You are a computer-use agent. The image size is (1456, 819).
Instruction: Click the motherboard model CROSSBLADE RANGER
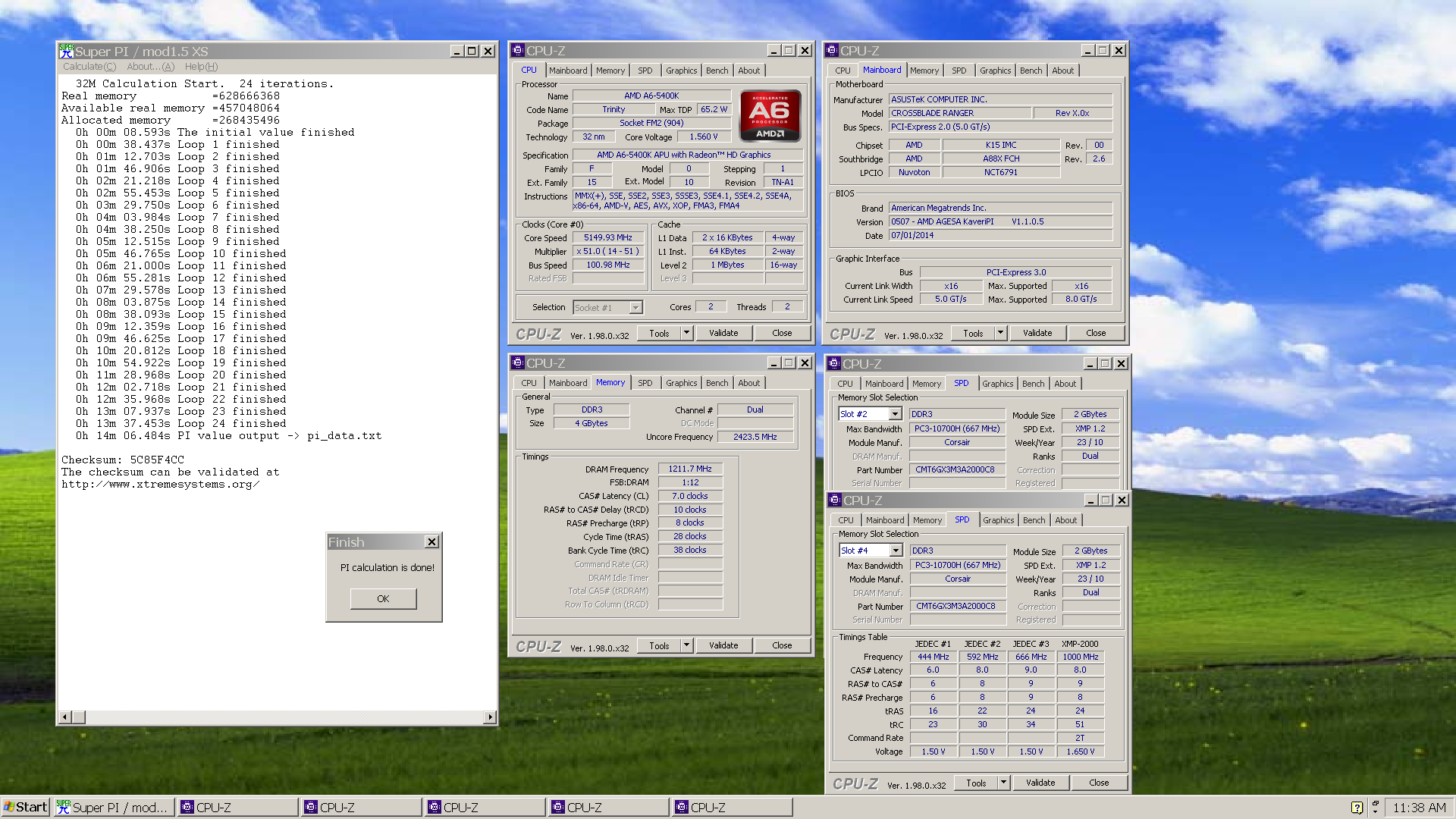click(x=960, y=113)
